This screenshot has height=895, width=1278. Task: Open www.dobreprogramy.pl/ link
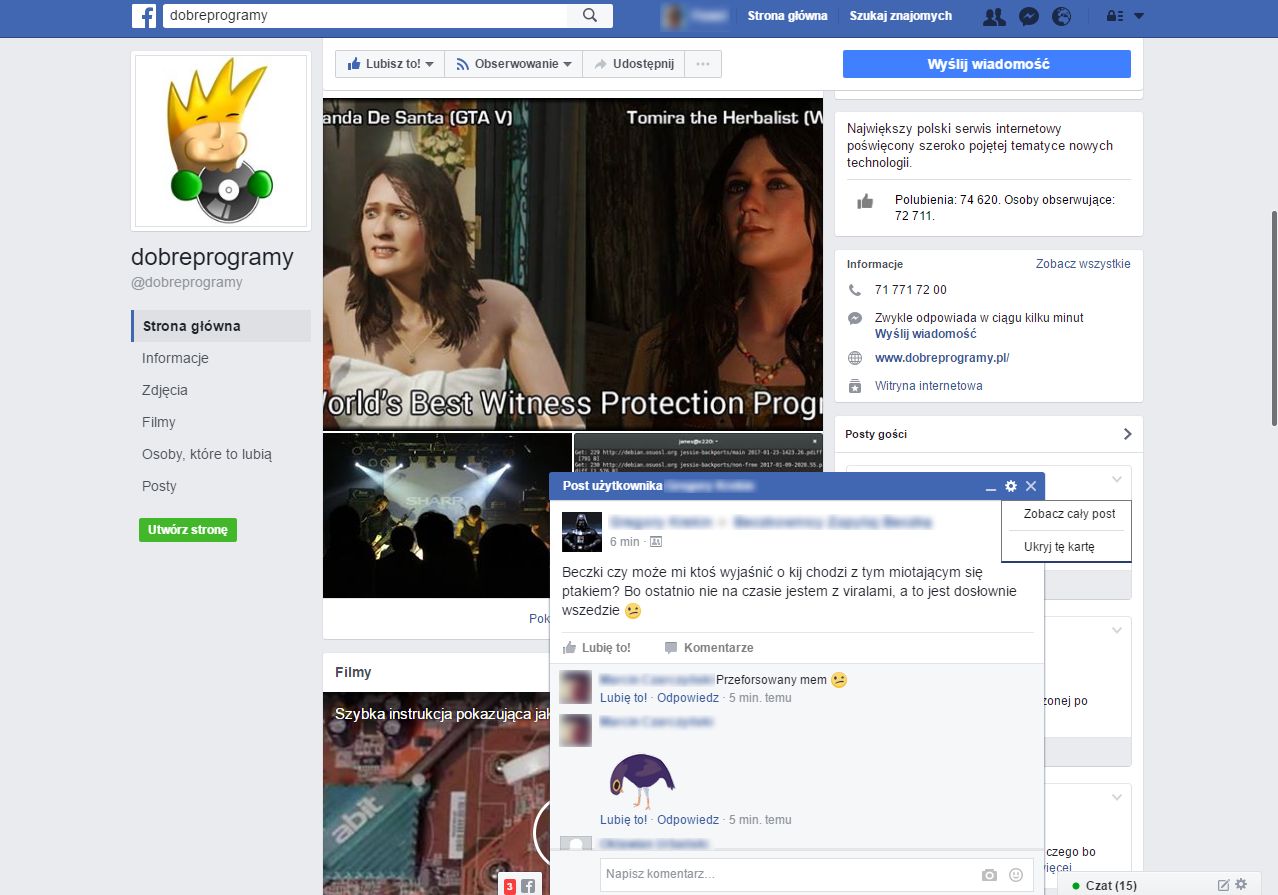[942, 358]
